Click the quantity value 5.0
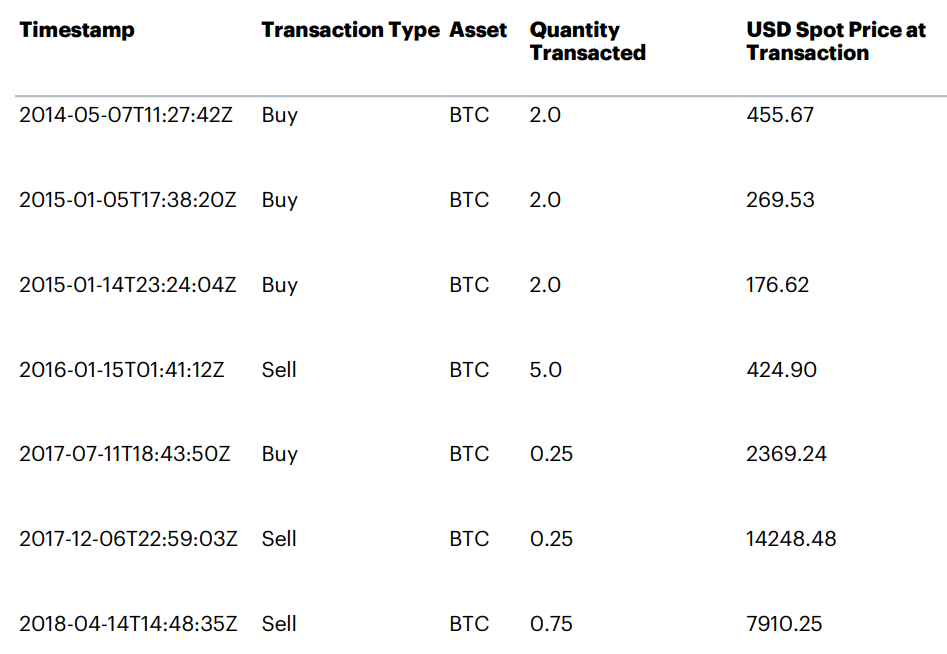 coord(545,370)
